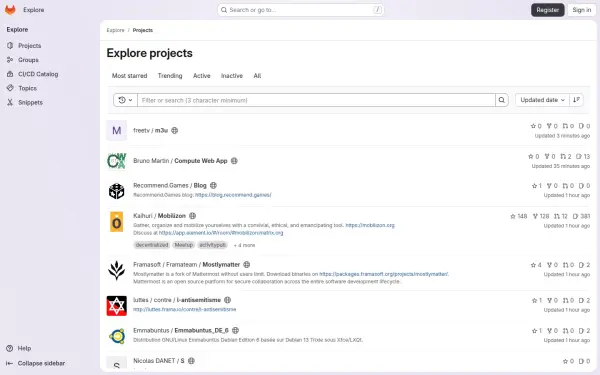Click the l-antisemitisme star avatar
The image size is (600, 375).
[117, 306]
